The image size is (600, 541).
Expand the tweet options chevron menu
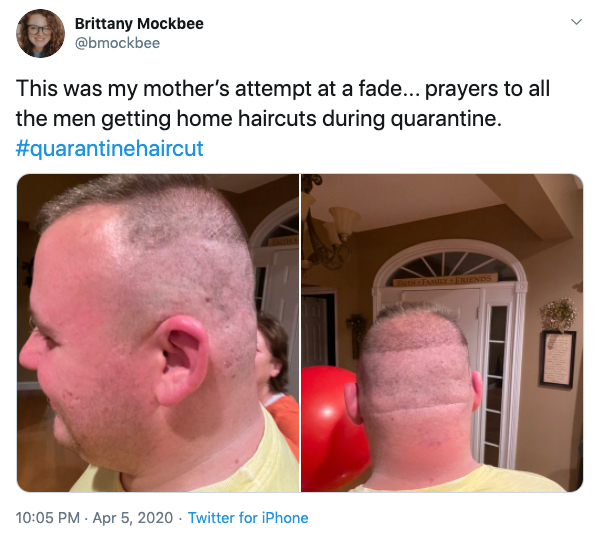pyautogui.click(x=576, y=21)
